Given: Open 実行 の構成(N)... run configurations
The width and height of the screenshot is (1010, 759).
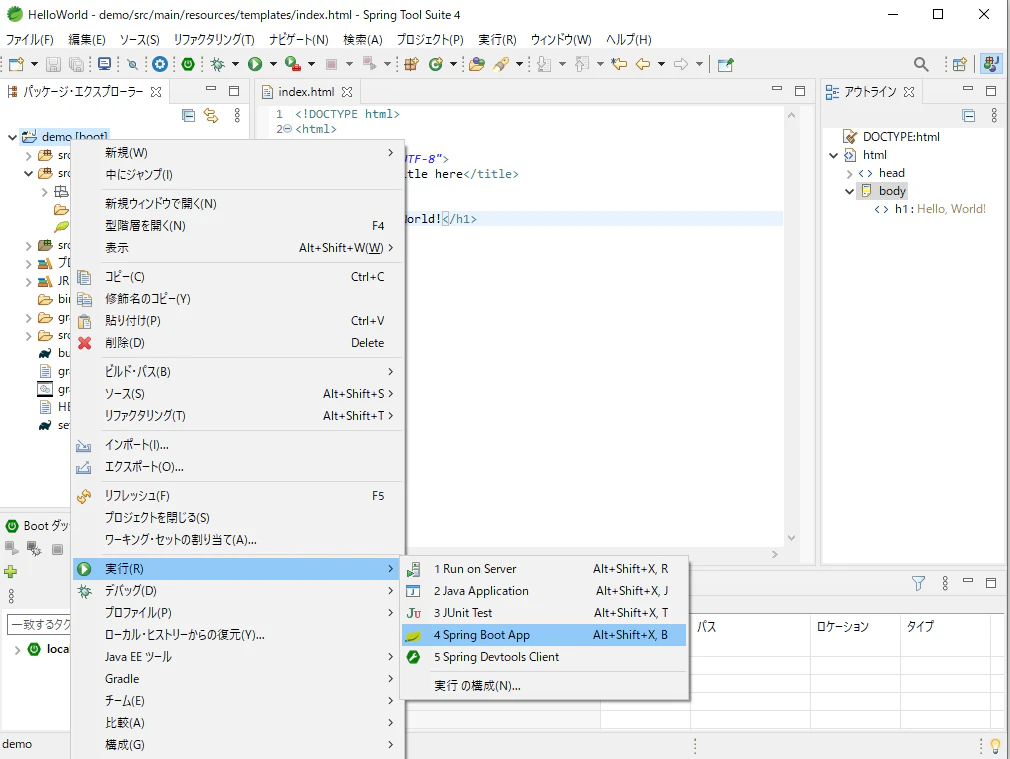Looking at the screenshot, I should pos(544,686).
